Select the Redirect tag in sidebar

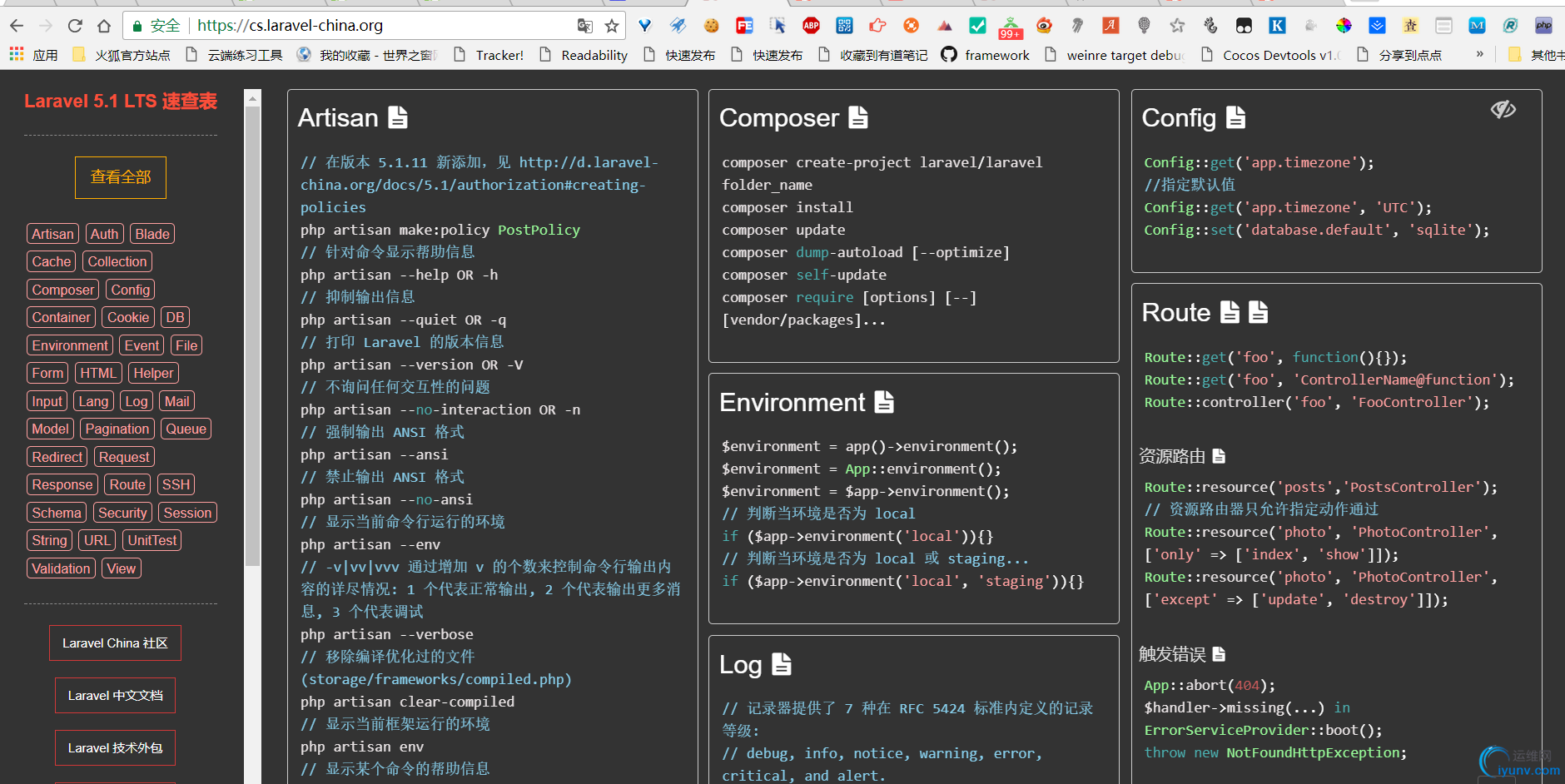point(57,457)
